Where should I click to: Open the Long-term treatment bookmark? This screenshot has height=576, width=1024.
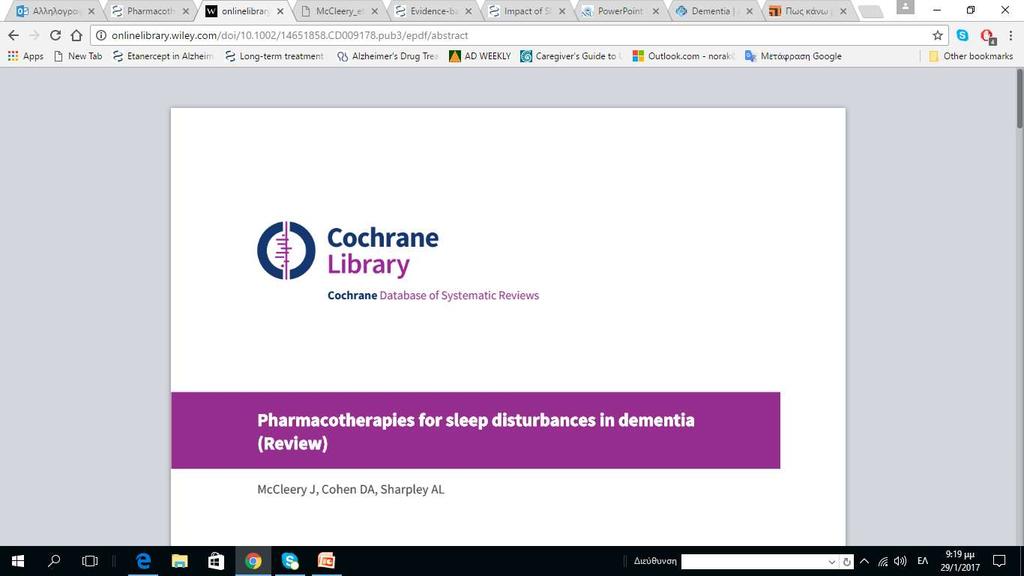coord(274,56)
